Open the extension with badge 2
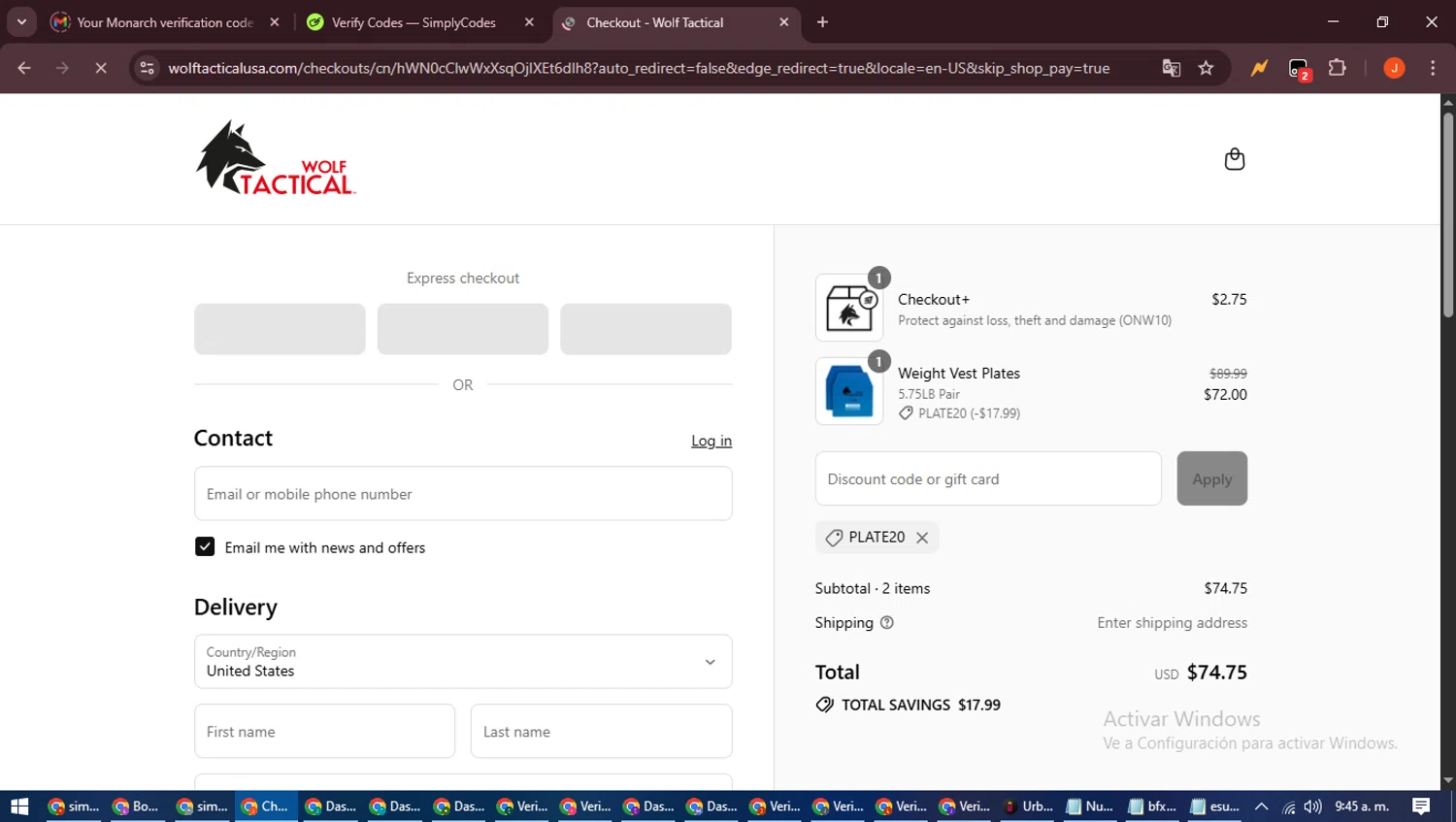The image size is (1456, 822). [1299, 69]
